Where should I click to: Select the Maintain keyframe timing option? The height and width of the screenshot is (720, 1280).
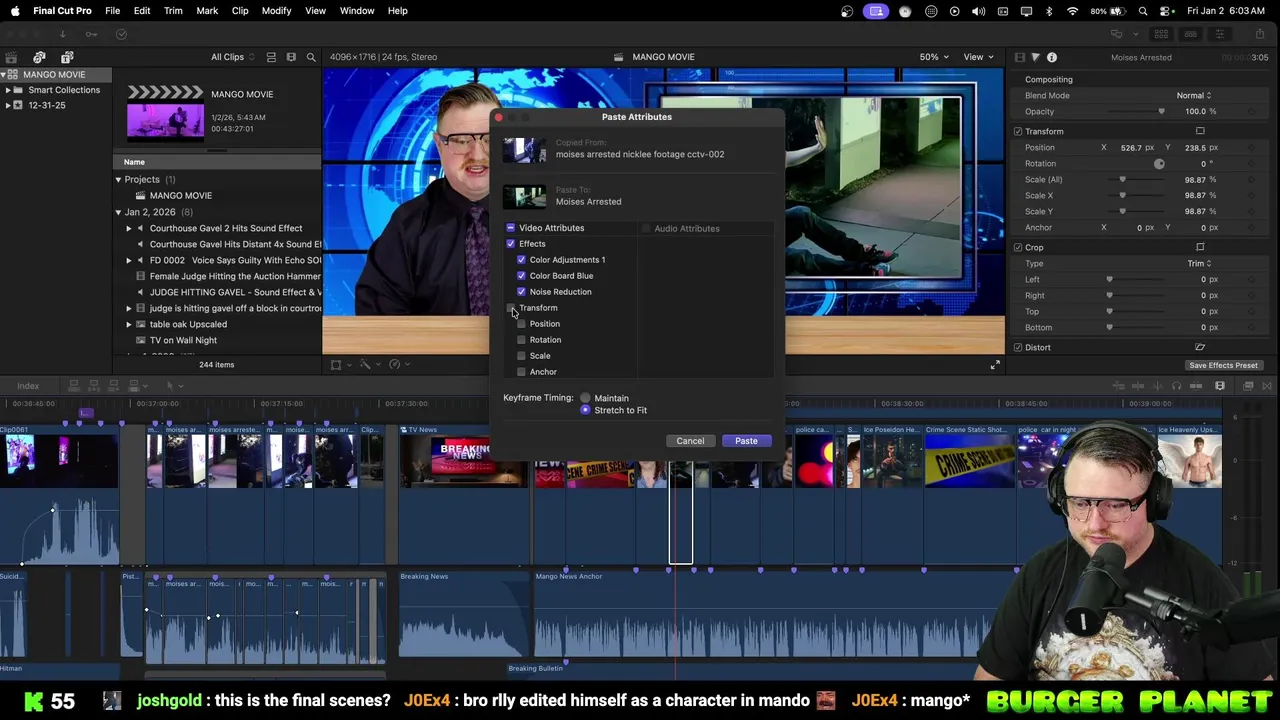coord(585,398)
